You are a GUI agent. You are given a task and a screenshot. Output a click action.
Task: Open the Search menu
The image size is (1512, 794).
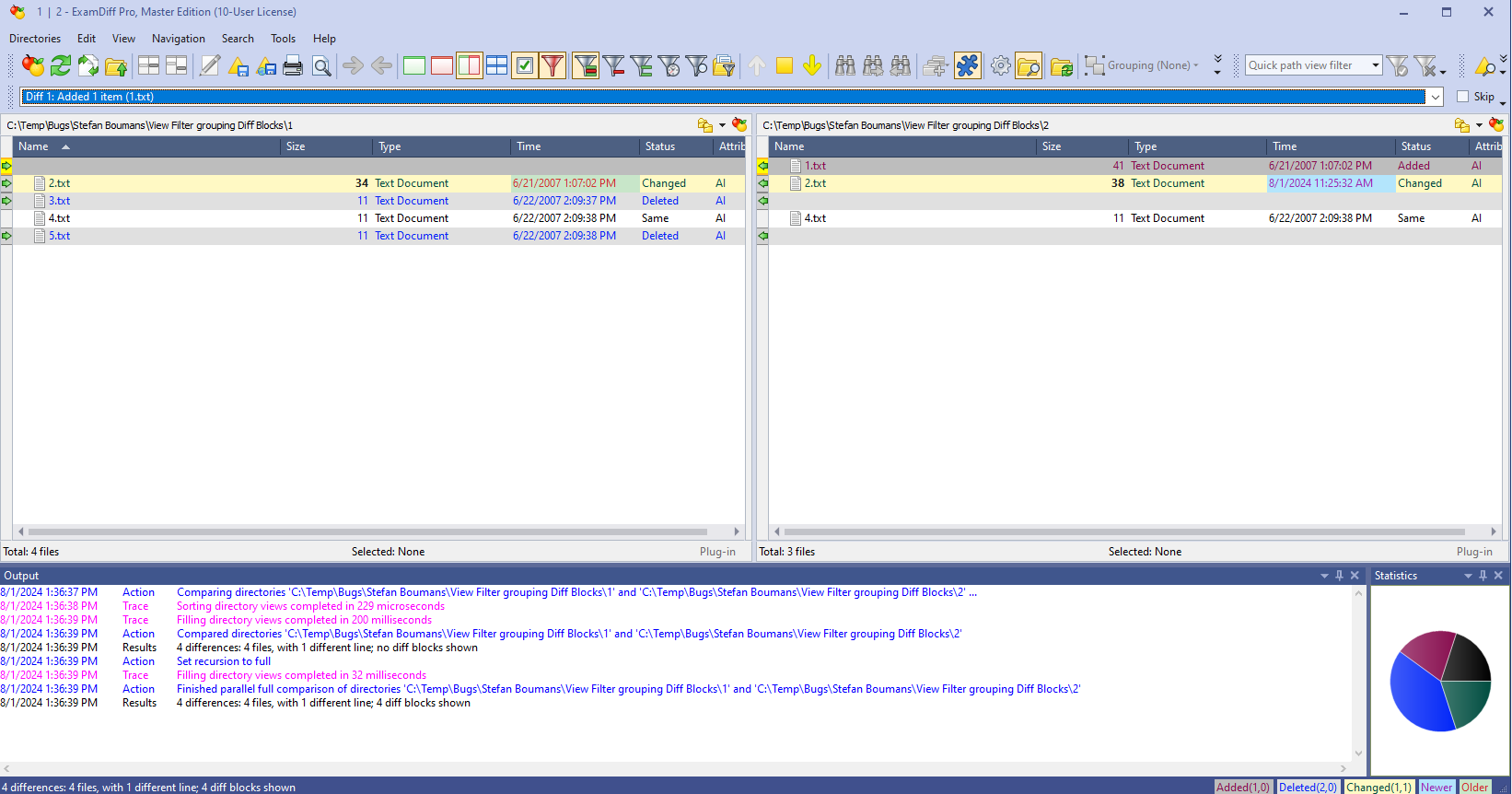[x=238, y=39]
